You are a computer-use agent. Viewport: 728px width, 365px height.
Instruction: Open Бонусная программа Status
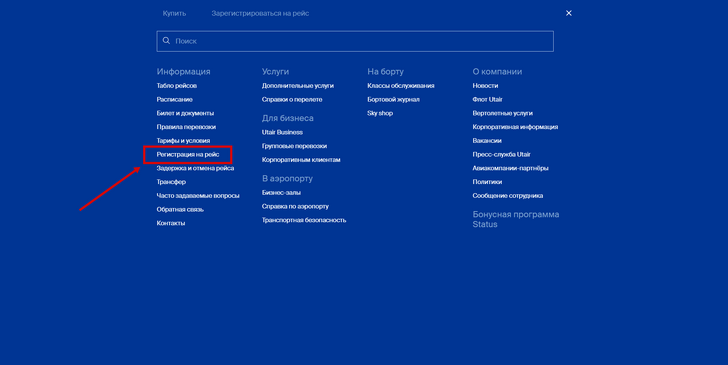tap(516, 219)
